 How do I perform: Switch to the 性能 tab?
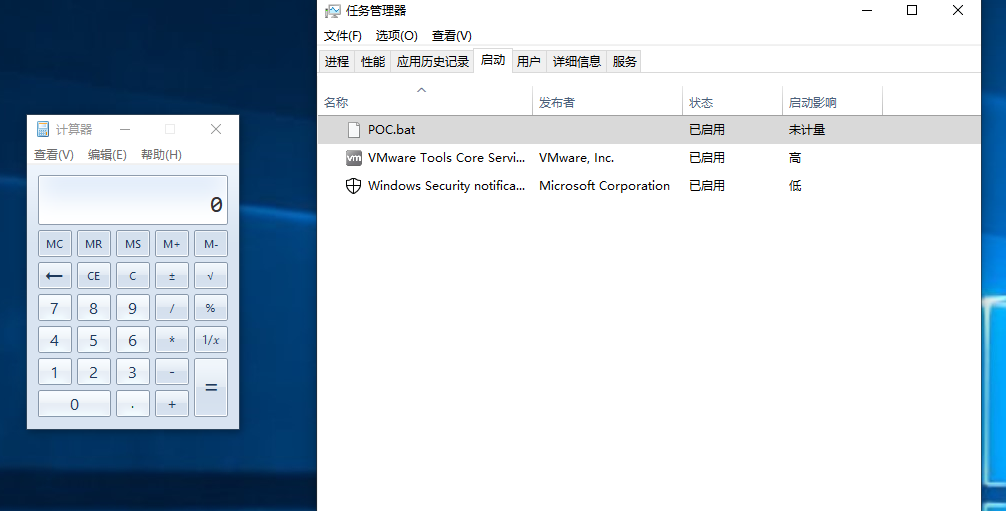373,62
